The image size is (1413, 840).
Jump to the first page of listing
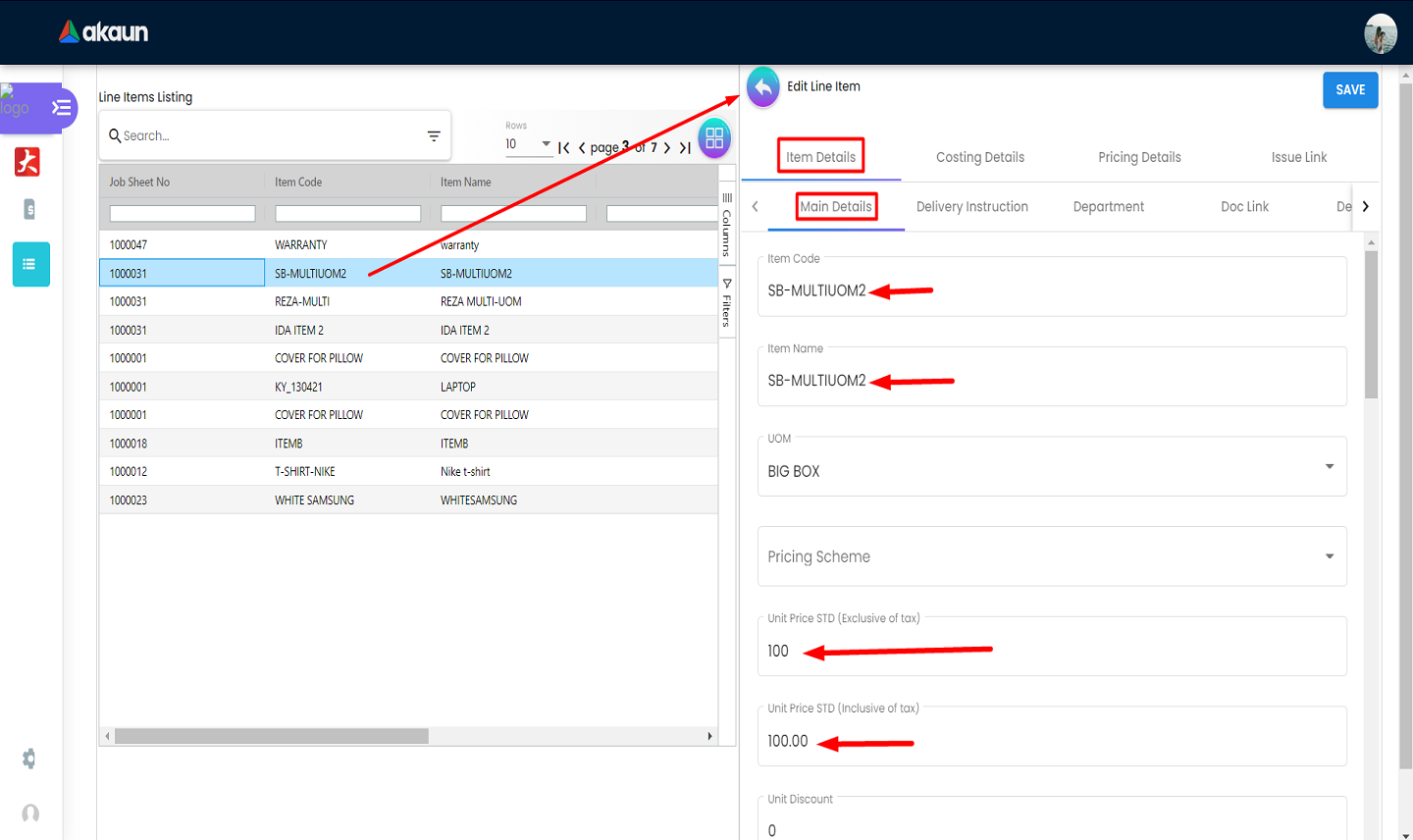(x=564, y=148)
